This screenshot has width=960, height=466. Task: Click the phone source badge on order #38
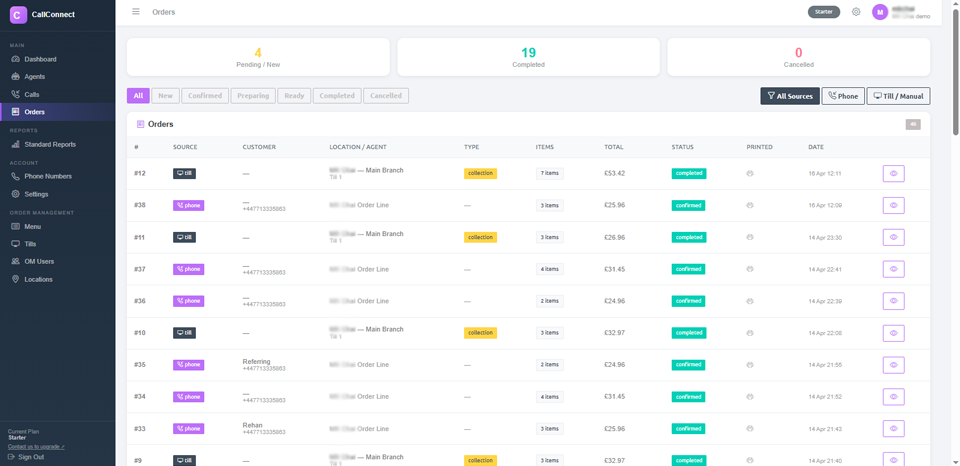[x=189, y=205]
